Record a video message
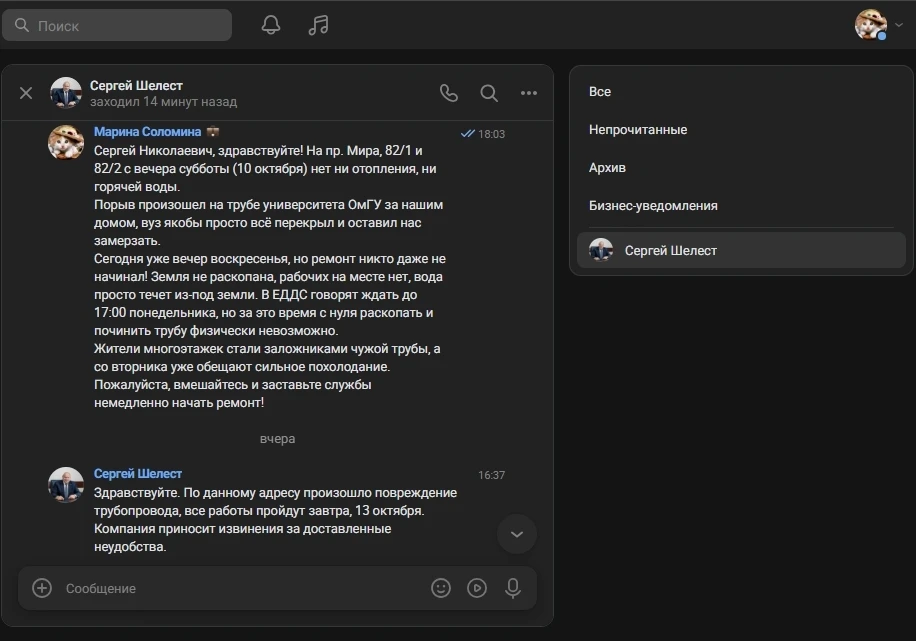This screenshot has height=641, width=916. pyautogui.click(x=477, y=588)
